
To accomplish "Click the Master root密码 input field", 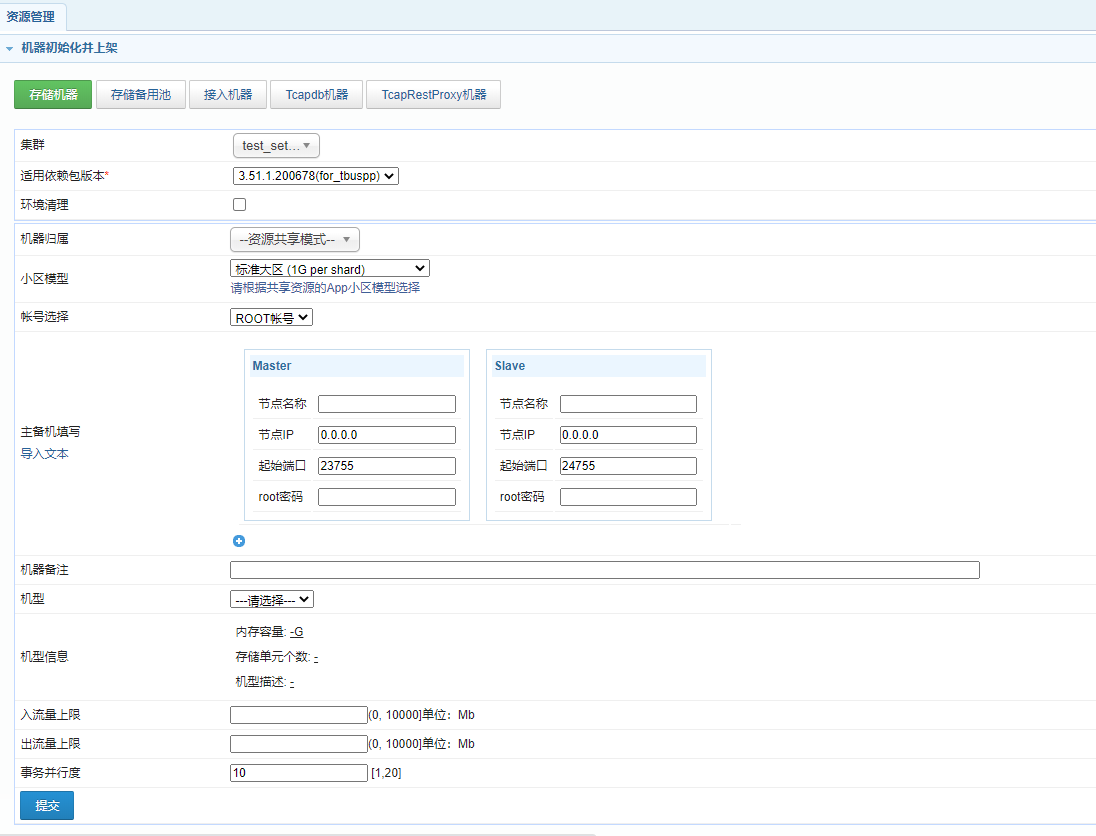I will 387,497.
